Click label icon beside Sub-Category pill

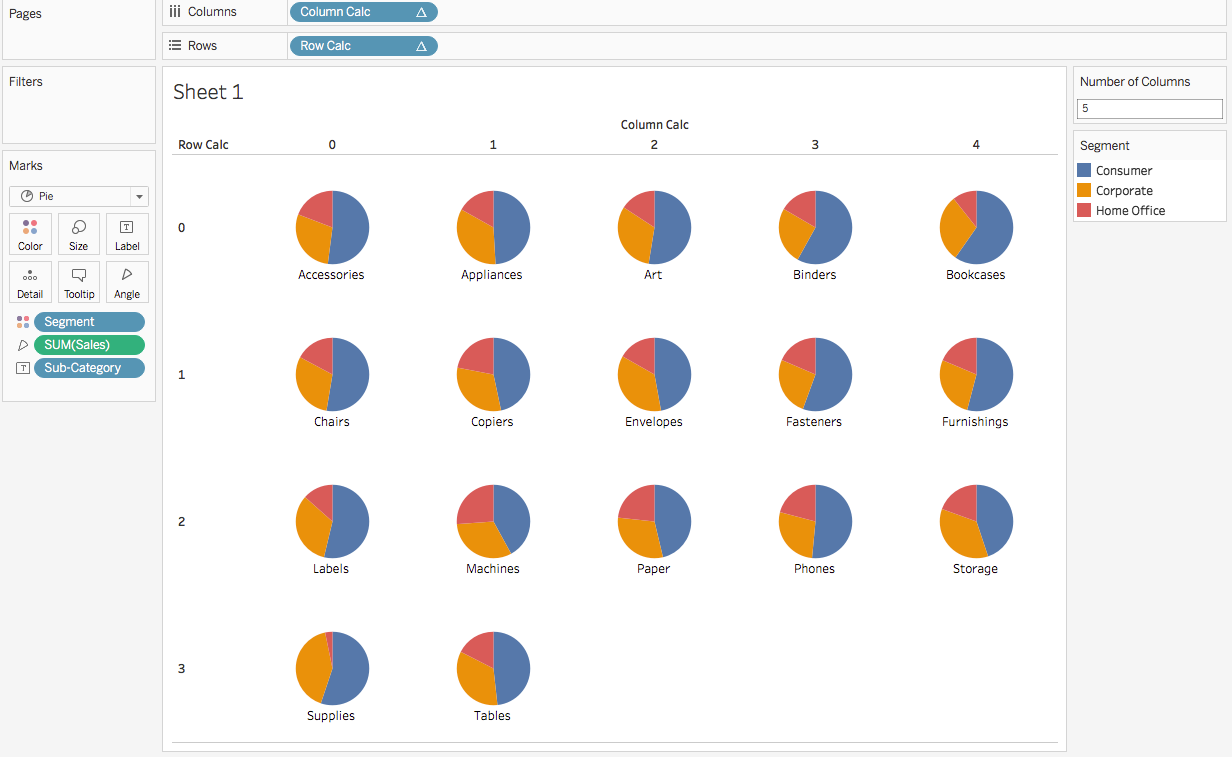(x=23, y=368)
